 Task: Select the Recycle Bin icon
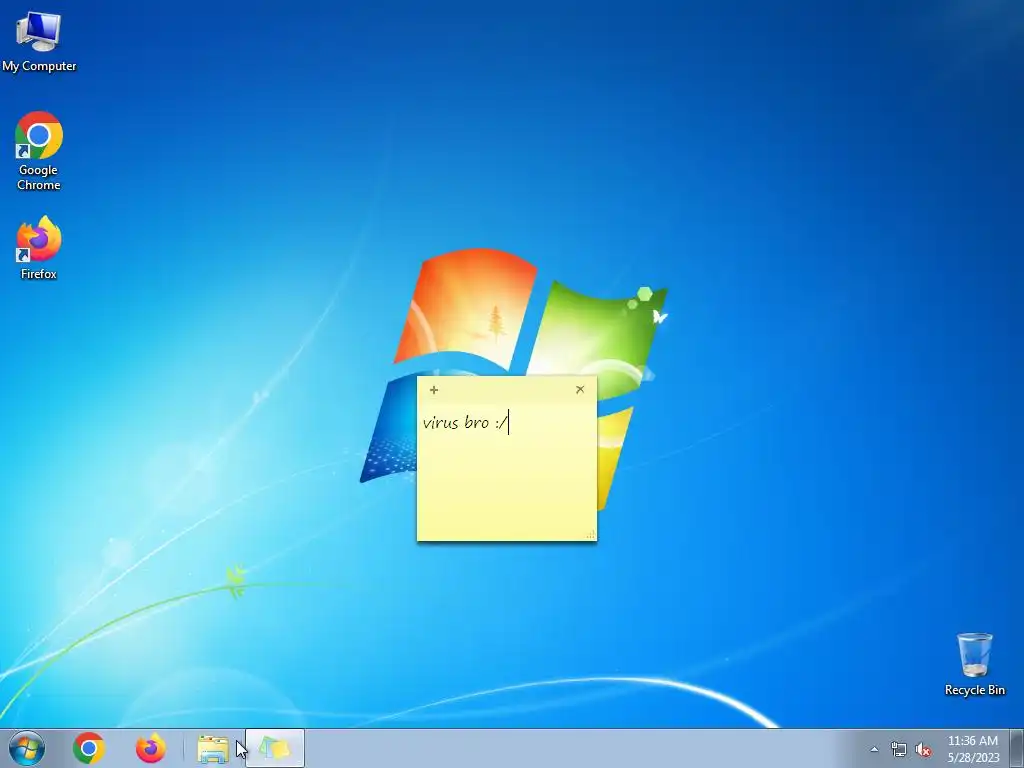pos(974,664)
